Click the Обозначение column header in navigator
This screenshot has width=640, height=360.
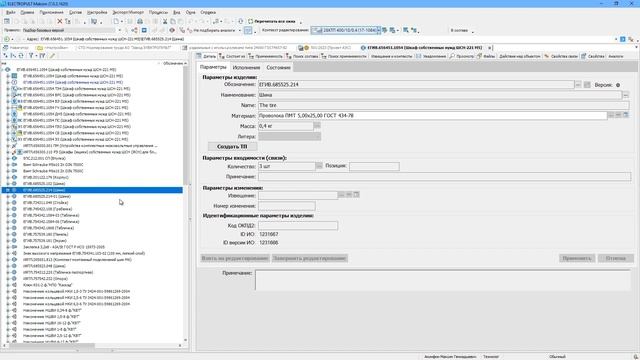pos(173,63)
